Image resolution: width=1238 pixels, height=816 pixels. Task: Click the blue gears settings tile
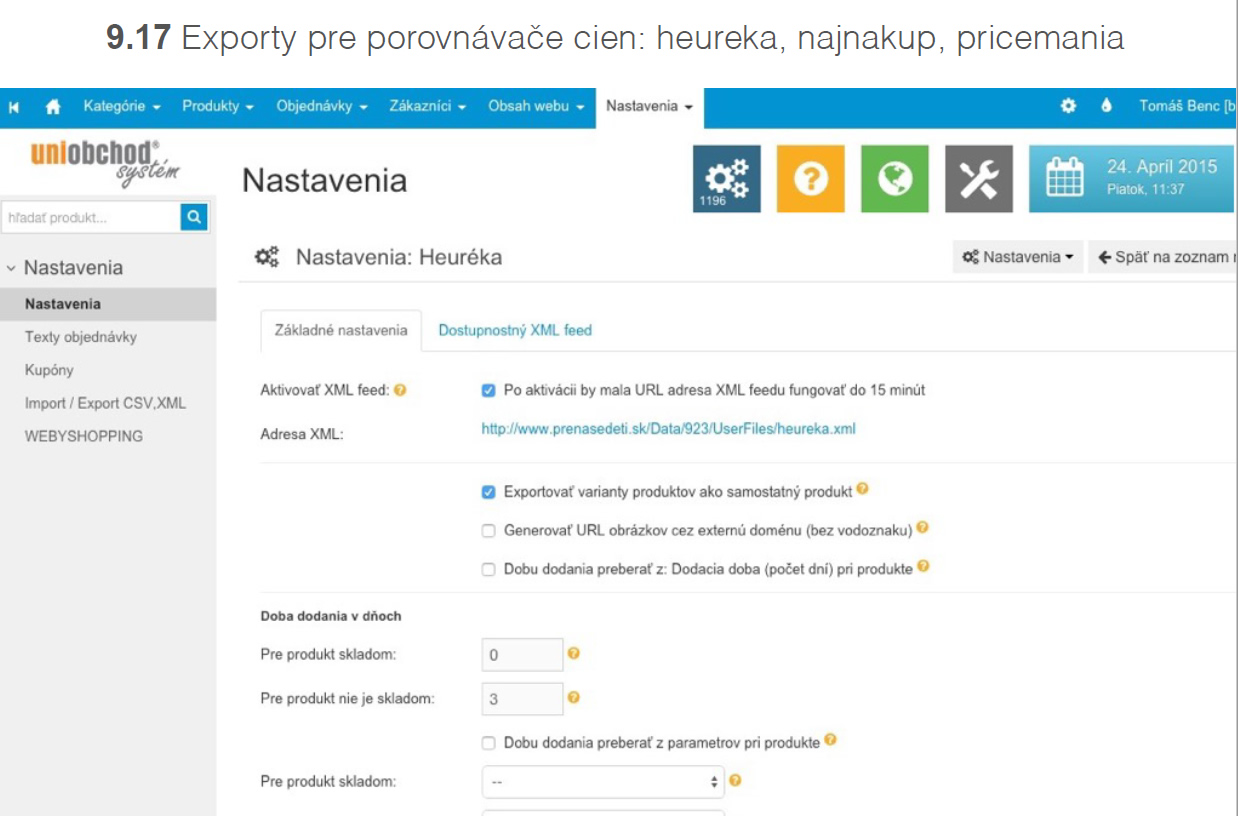[x=726, y=179]
